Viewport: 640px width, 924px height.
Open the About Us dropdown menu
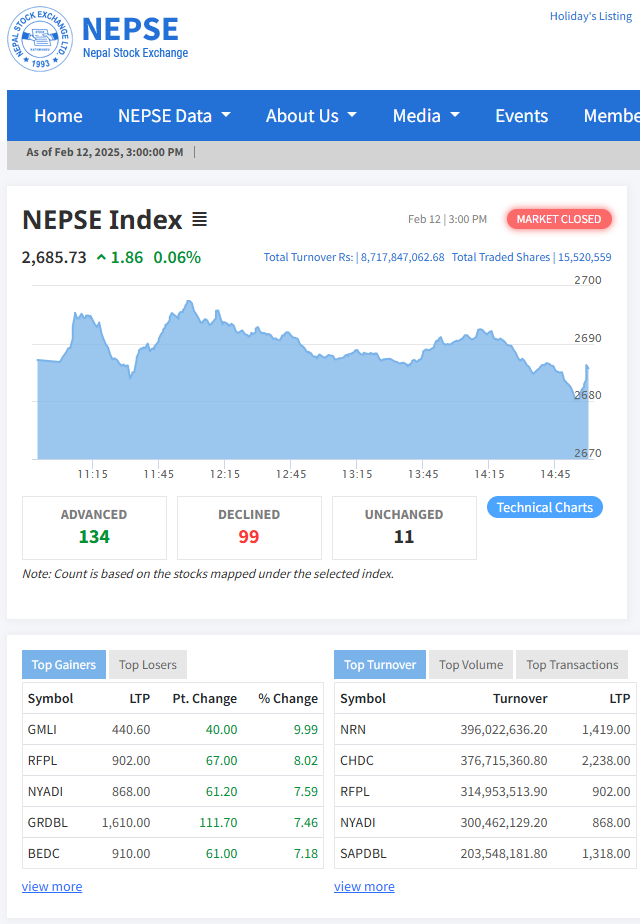coord(311,116)
